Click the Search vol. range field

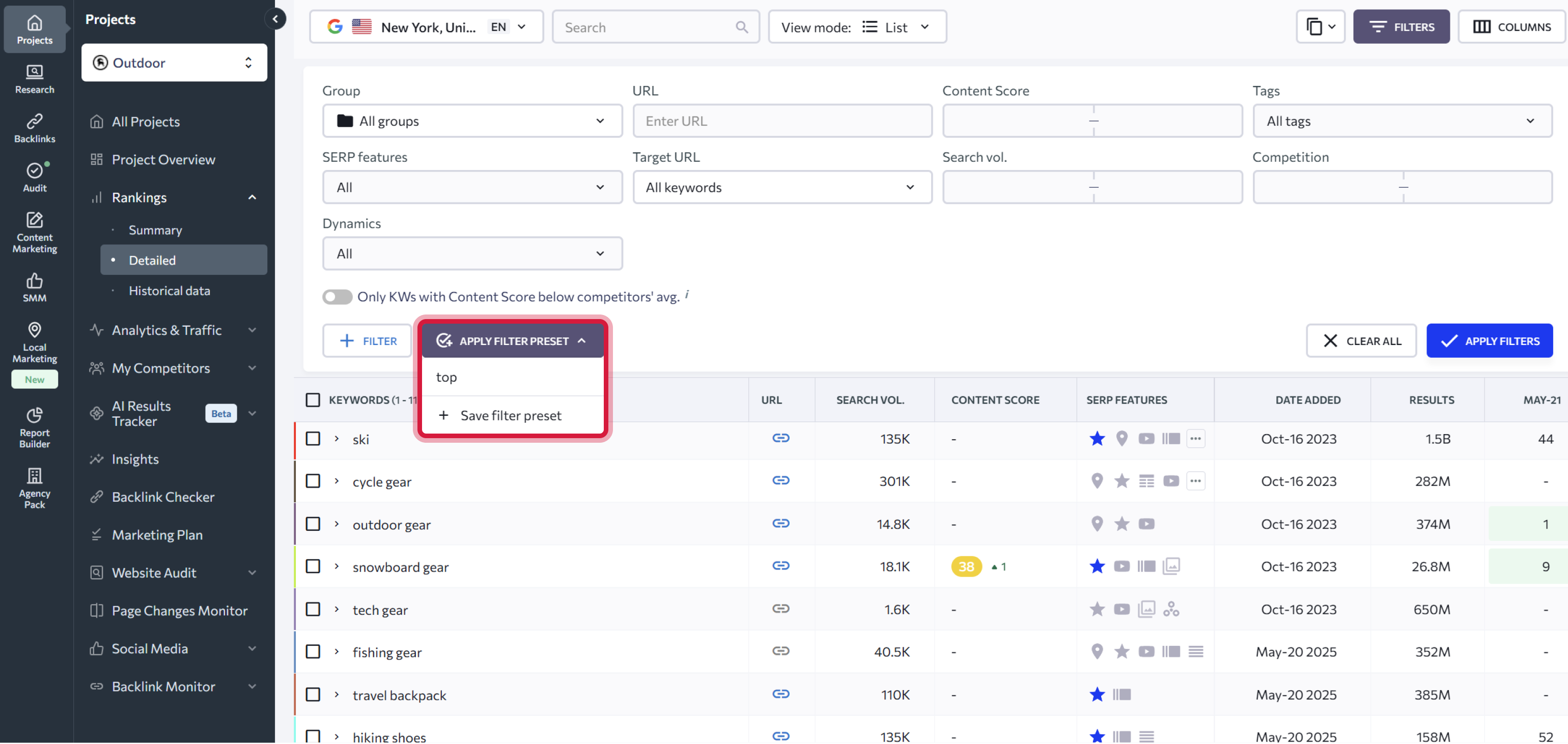point(1092,187)
